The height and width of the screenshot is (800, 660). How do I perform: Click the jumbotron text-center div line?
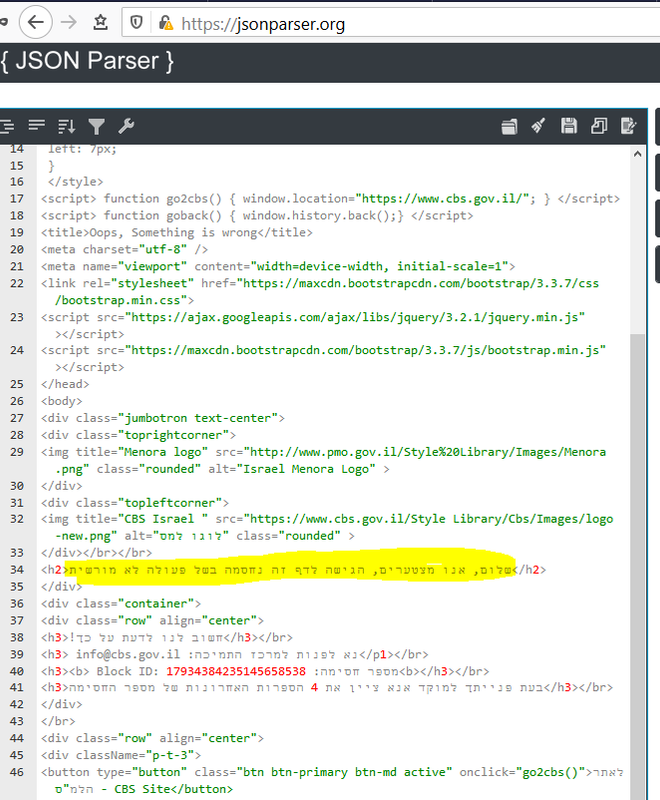click(x=163, y=418)
